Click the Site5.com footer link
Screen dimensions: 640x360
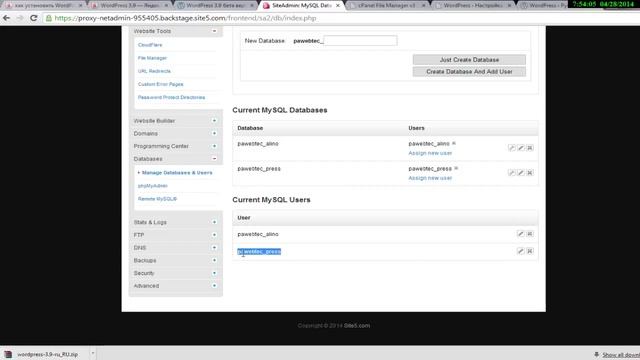tap(357, 326)
